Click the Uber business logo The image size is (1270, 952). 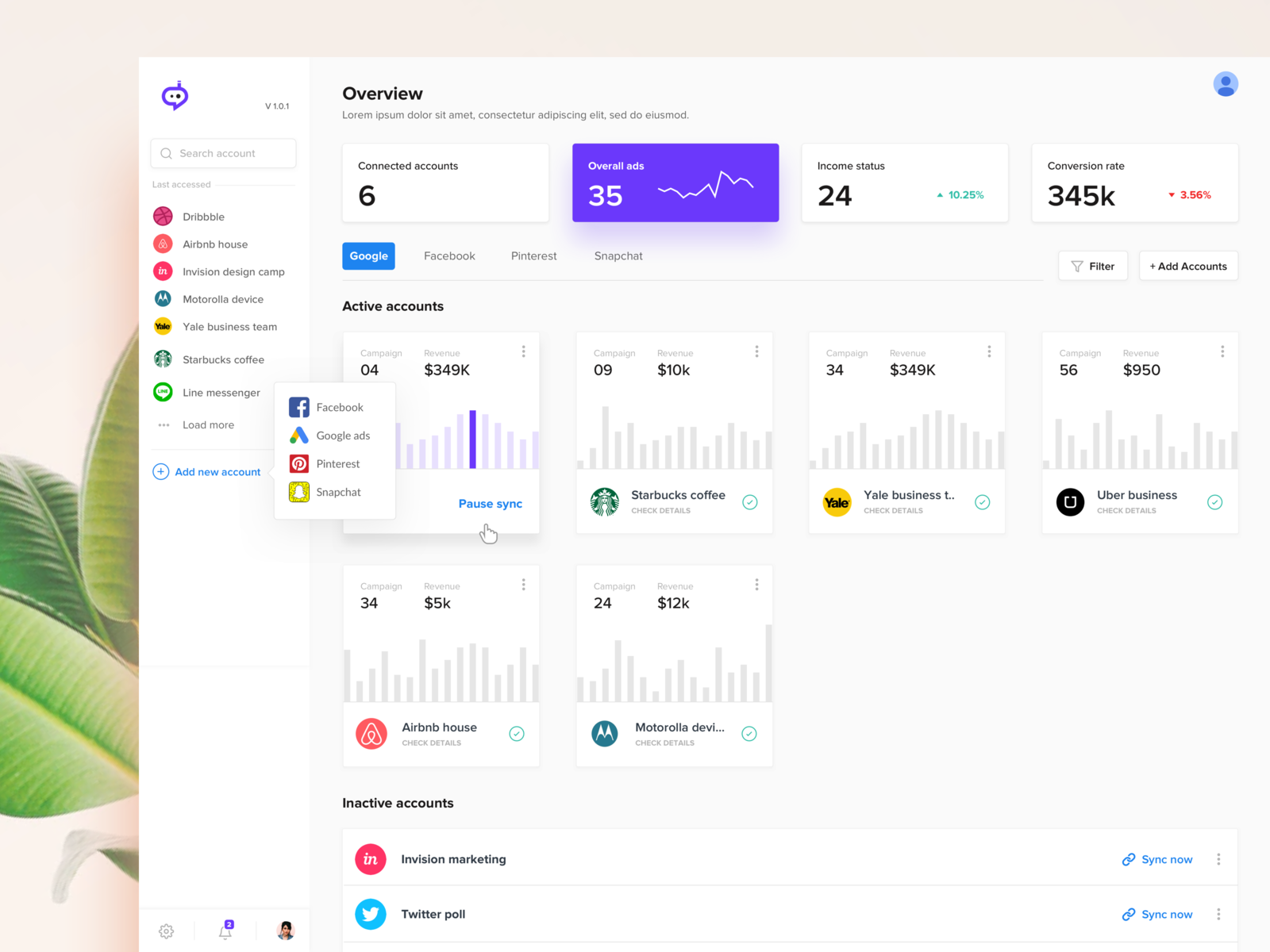pos(1070,502)
